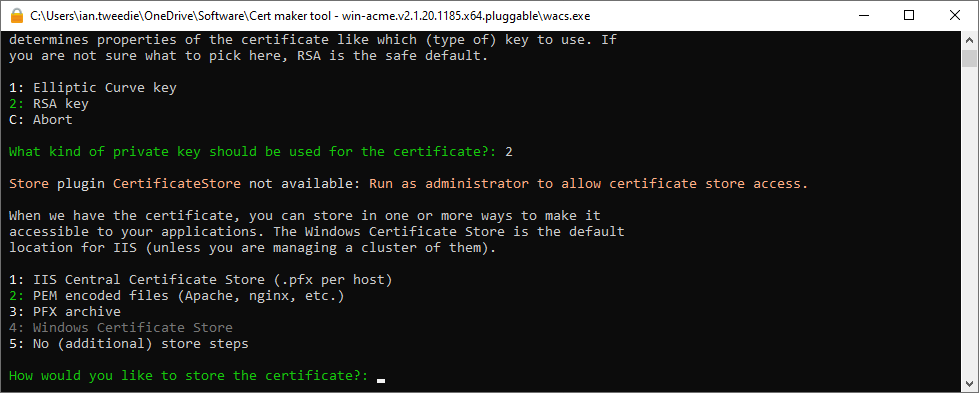Click the line starting 'accessible to your applications'

[317, 231]
